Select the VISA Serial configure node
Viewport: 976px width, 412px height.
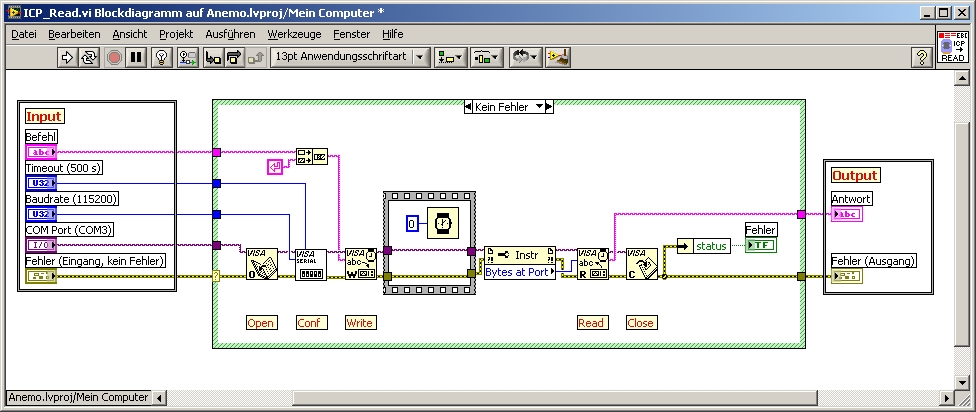coord(311,265)
